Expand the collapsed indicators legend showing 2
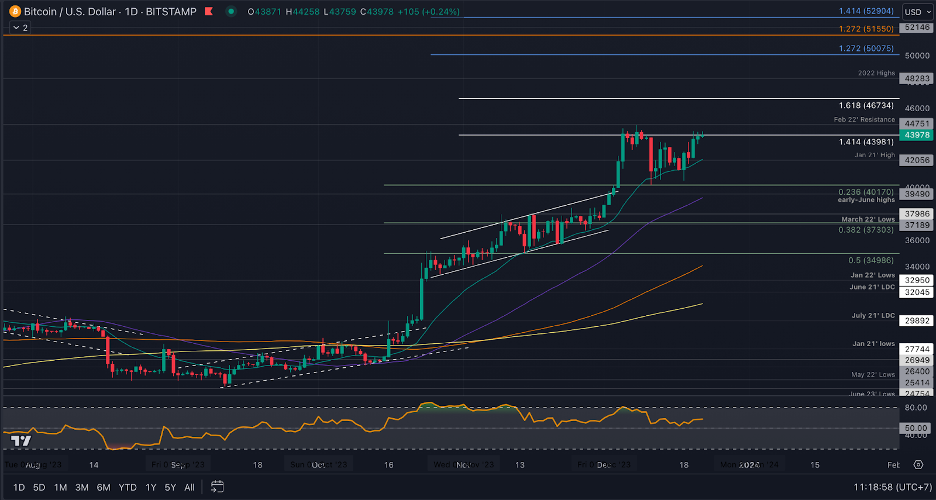This screenshot has width=936, height=500. pyautogui.click(x=19, y=28)
